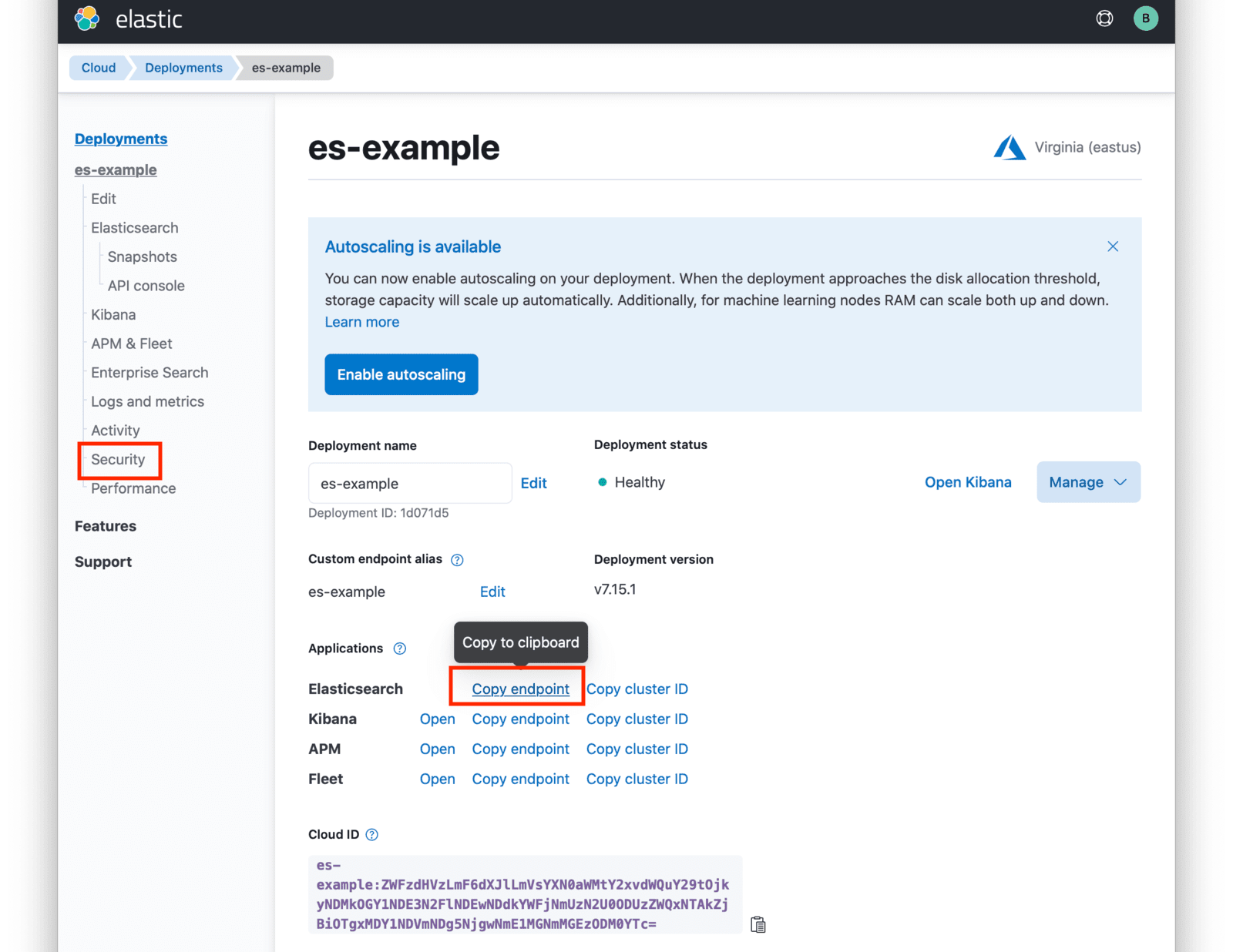Click the Cloud ID help icon

click(x=371, y=835)
